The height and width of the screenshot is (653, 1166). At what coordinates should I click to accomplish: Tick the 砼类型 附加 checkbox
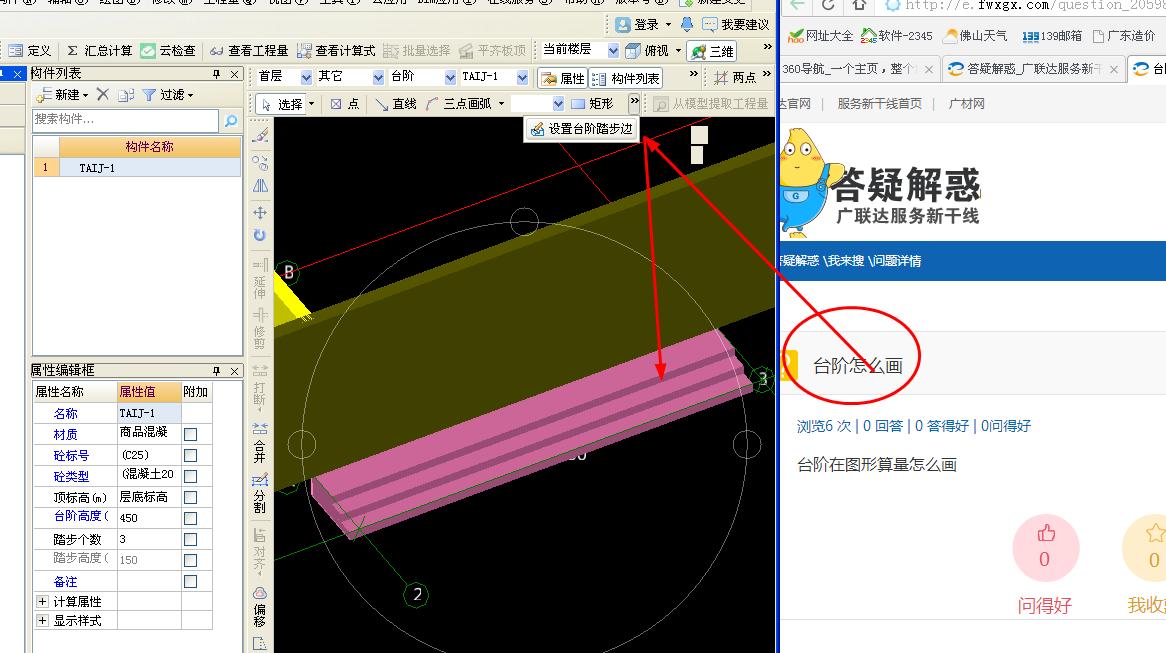point(190,476)
